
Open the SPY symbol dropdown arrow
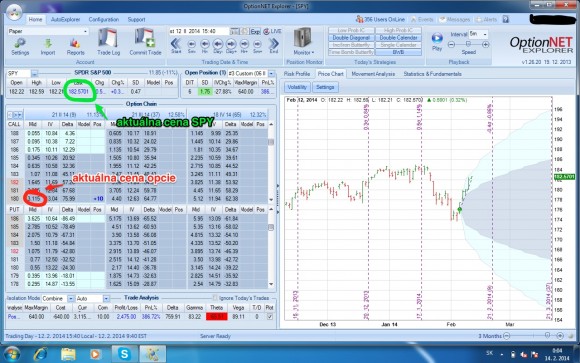pos(34,73)
